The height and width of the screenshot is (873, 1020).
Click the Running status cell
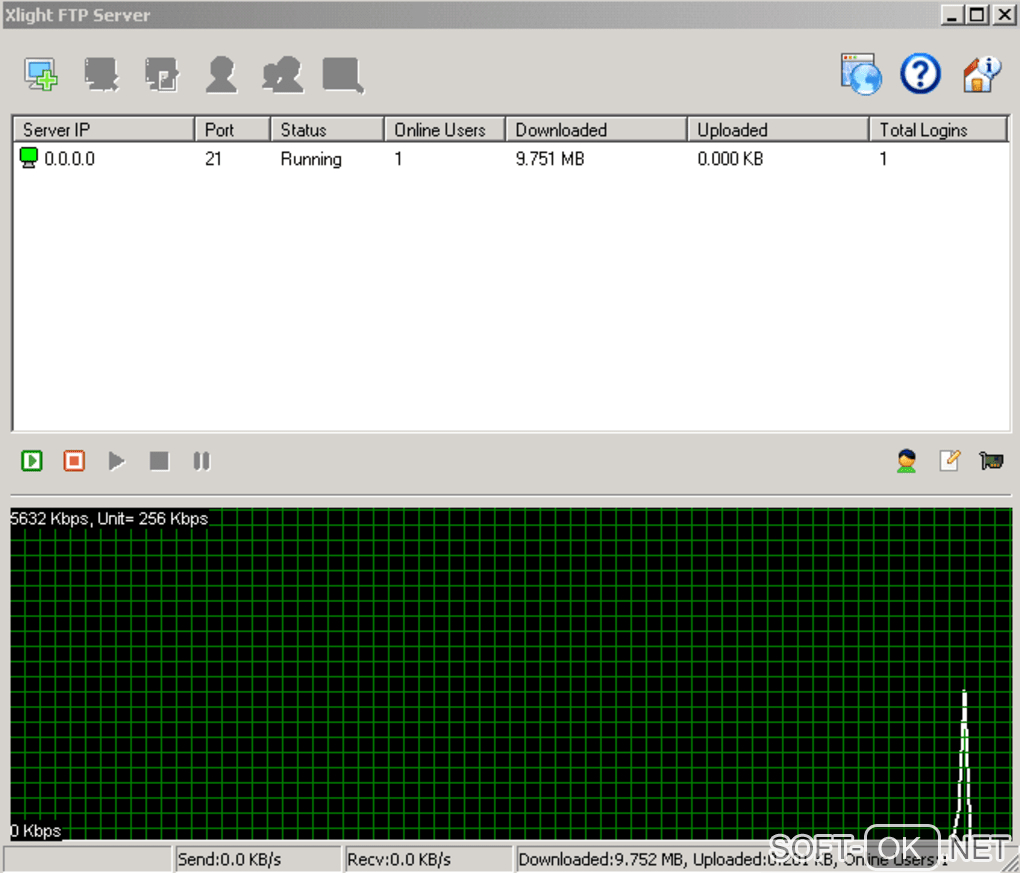(311, 159)
